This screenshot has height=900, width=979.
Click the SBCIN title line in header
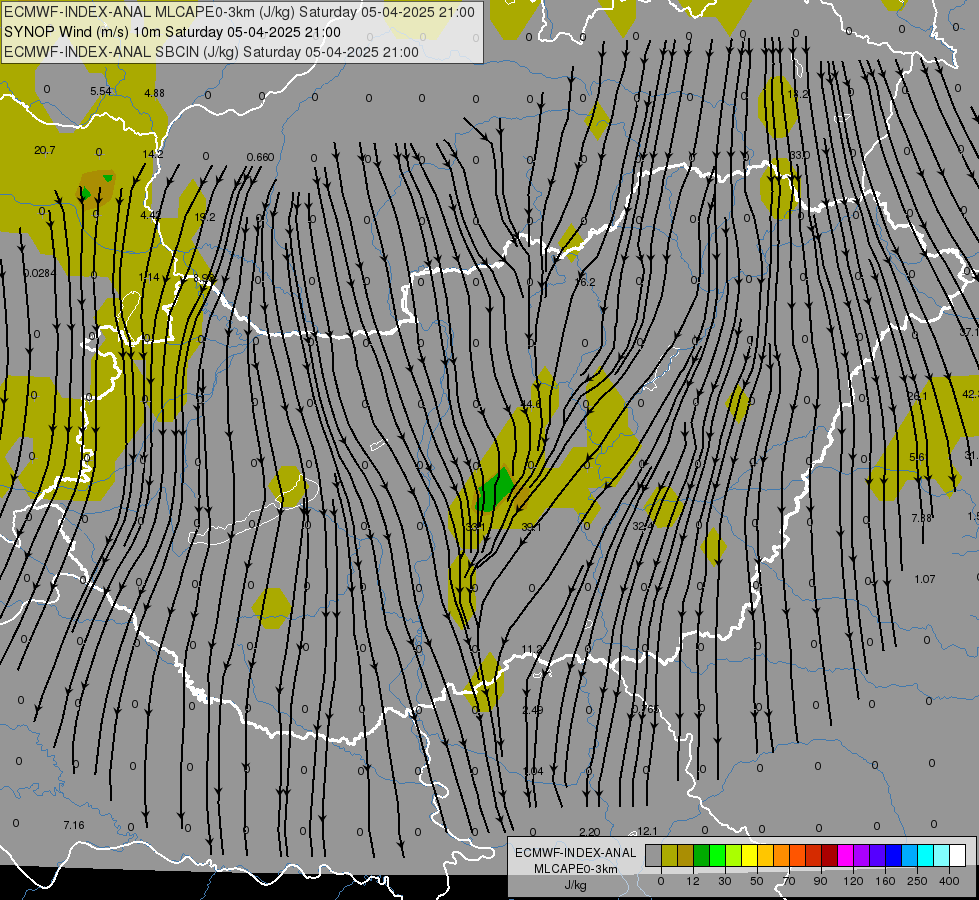tap(211, 52)
